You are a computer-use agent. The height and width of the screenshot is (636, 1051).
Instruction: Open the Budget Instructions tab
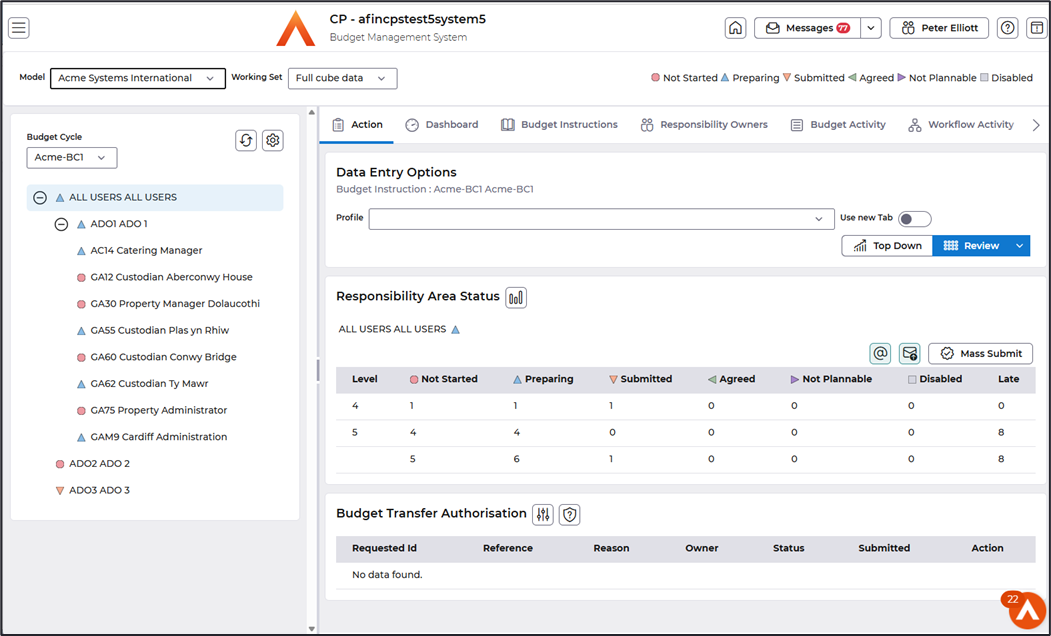[x=559, y=125]
